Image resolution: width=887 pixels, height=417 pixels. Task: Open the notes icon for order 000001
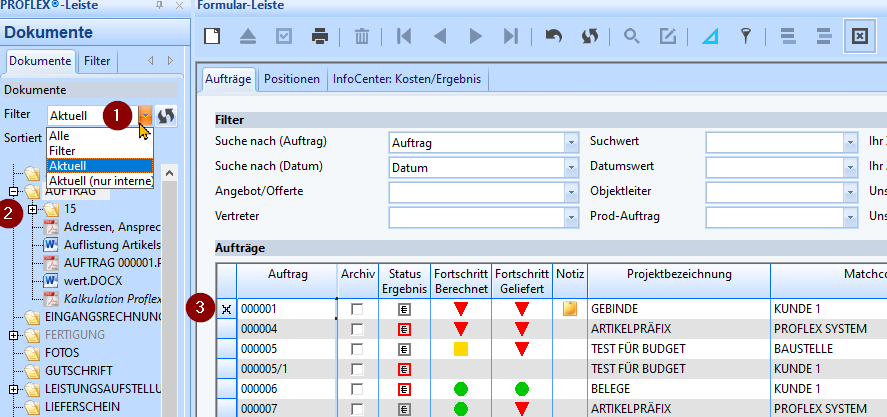[570, 309]
